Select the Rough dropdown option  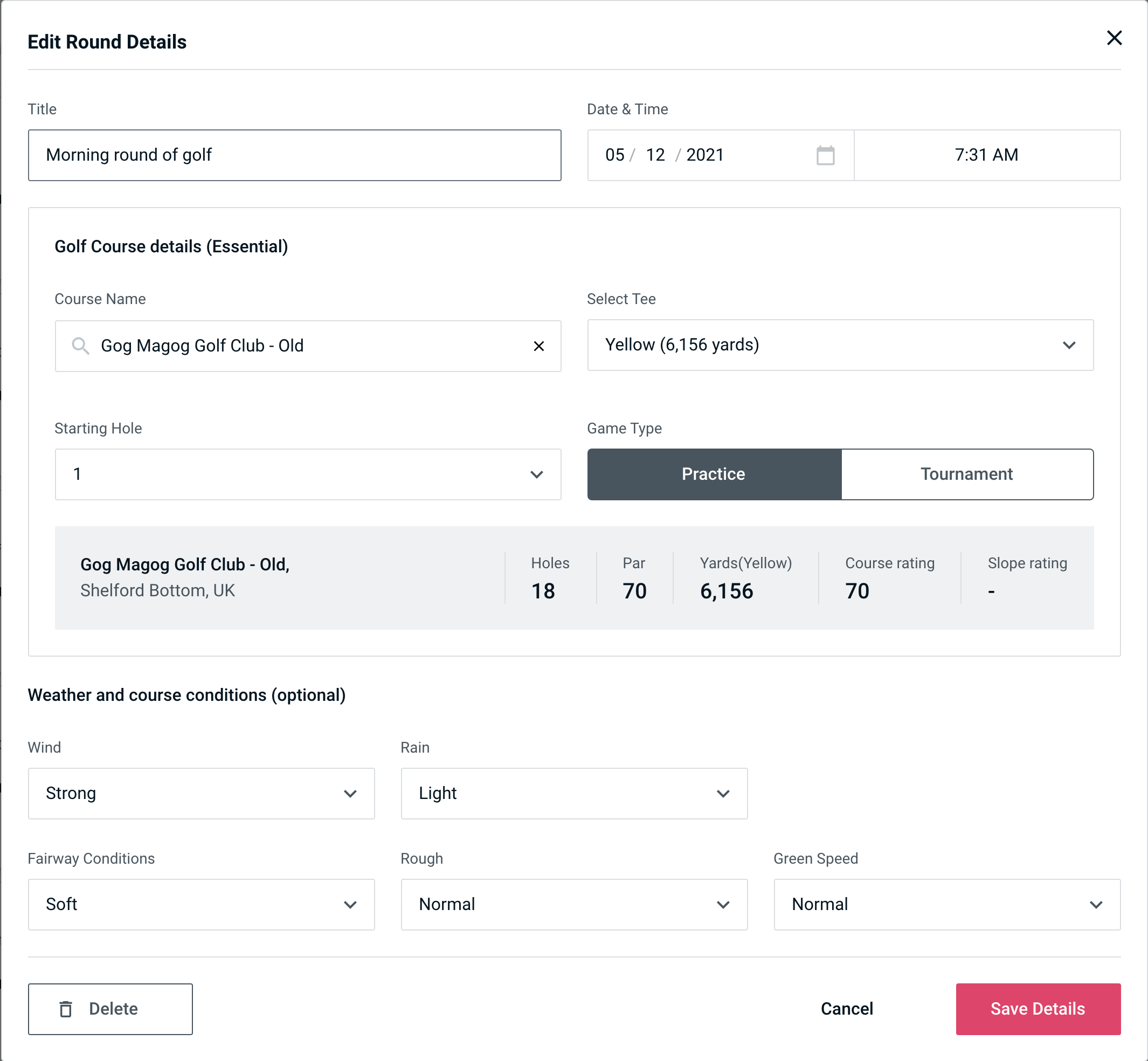(574, 904)
